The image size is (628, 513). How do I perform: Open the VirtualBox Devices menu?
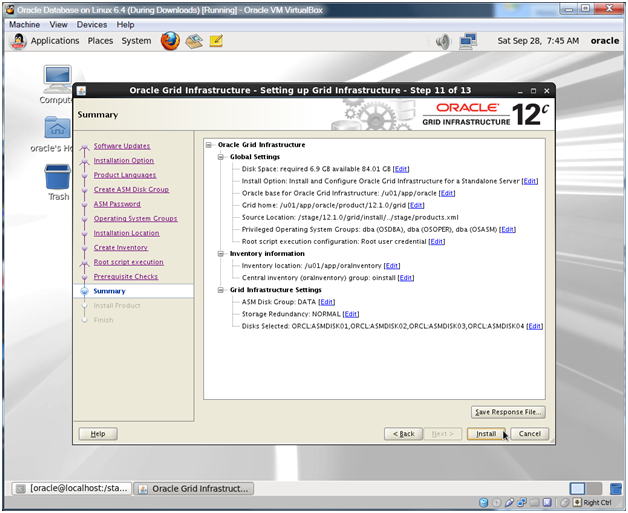[91, 24]
